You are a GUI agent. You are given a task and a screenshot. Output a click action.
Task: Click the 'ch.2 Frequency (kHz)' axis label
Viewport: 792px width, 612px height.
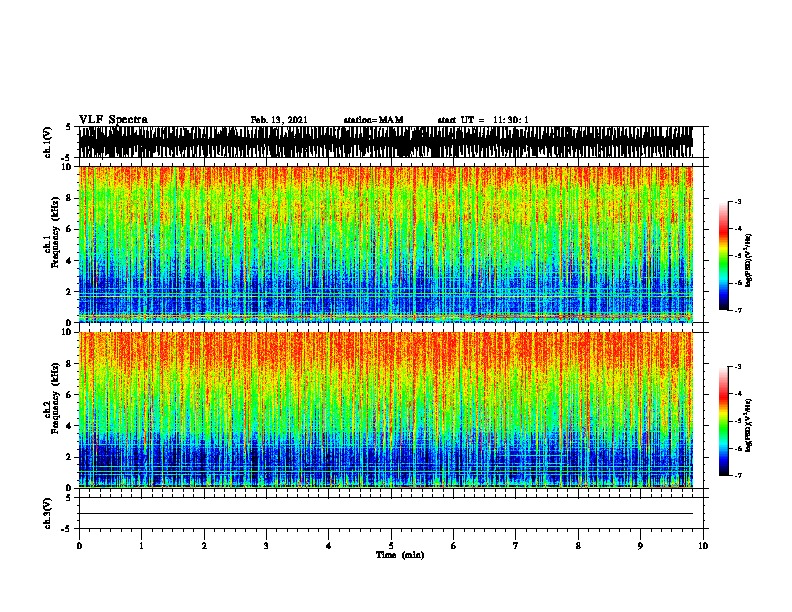pyautogui.click(x=52, y=399)
